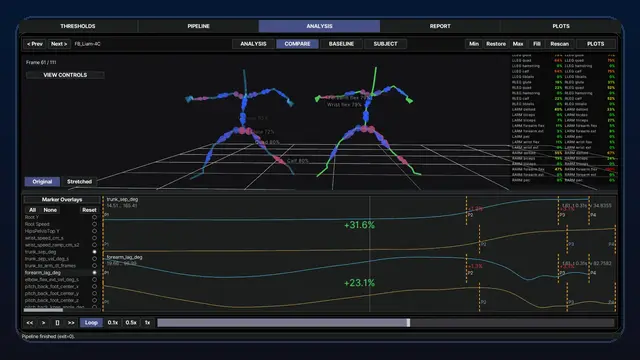
Task: Click the Calf 80% label on skeleton
Action: coord(298,161)
